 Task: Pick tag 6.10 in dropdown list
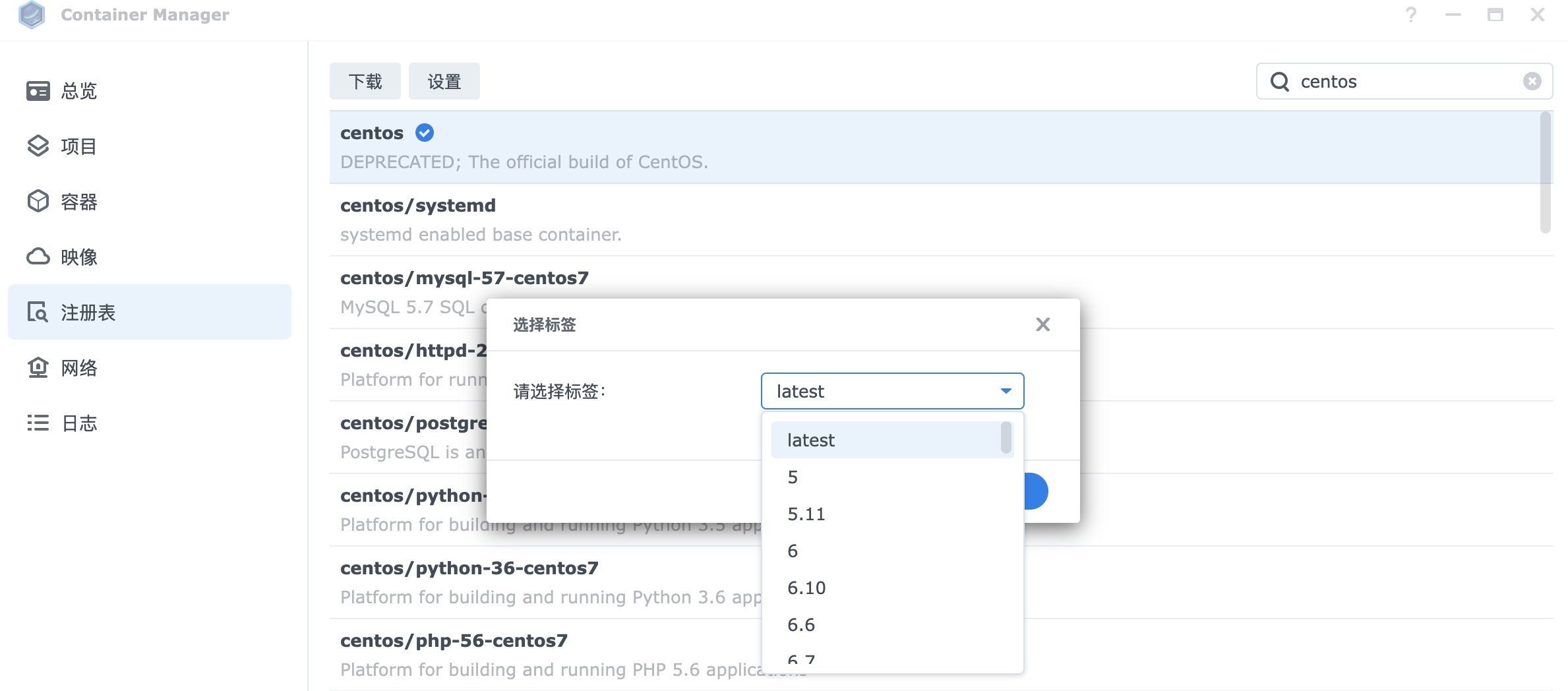(806, 588)
